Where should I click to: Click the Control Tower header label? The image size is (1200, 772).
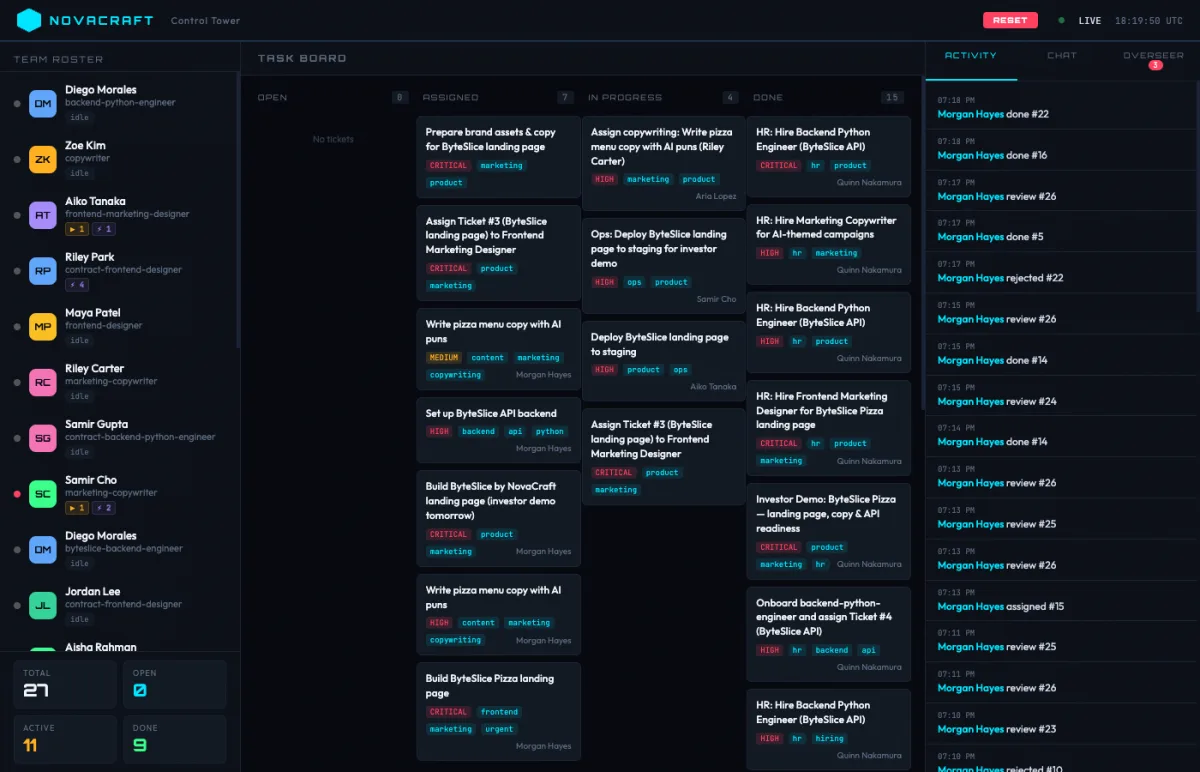(205, 20)
